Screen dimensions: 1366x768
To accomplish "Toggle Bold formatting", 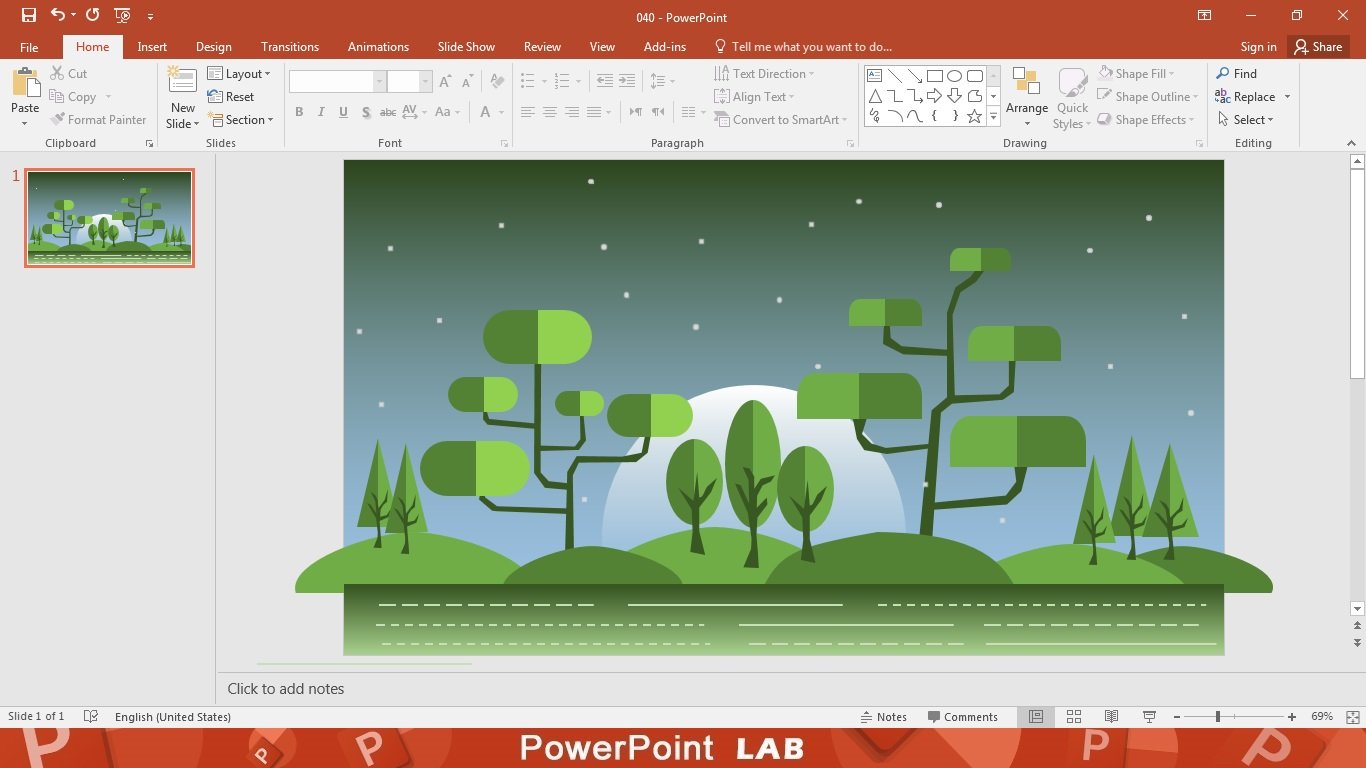I will (x=299, y=112).
